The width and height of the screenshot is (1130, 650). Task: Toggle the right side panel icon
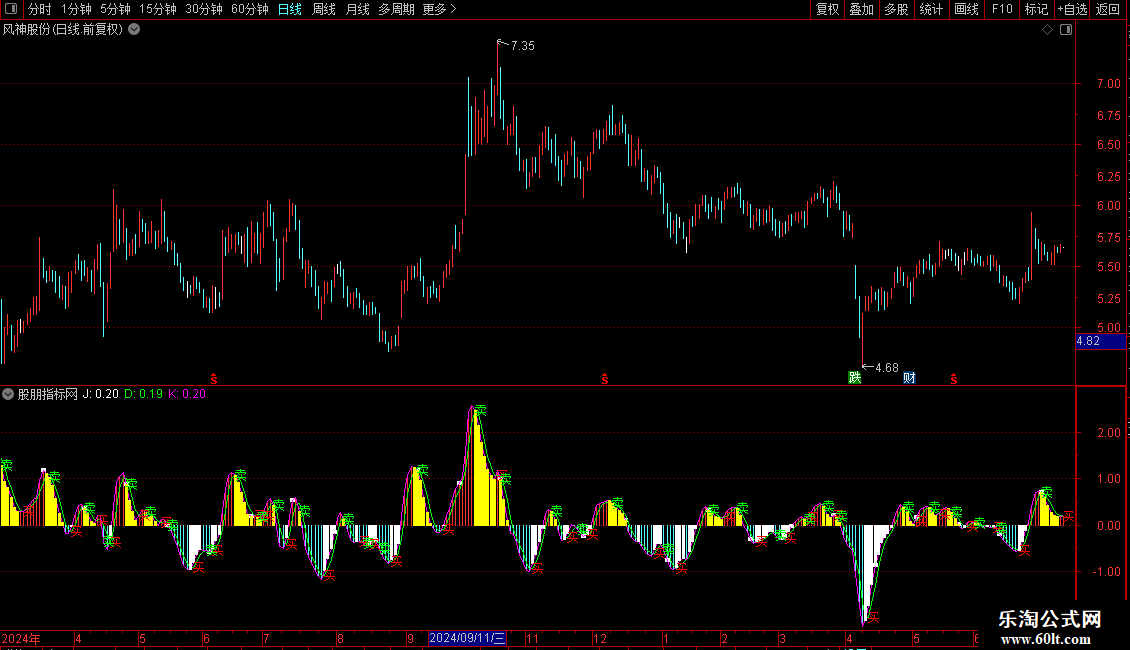(1066, 30)
